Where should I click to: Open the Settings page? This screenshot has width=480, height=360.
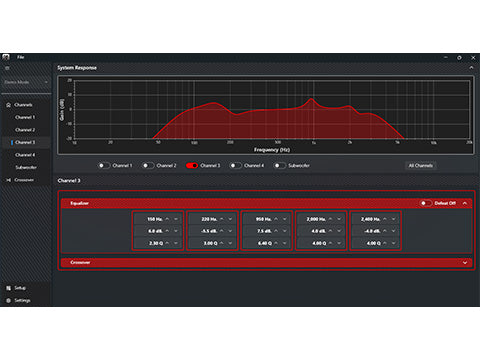(x=22, y=301)
